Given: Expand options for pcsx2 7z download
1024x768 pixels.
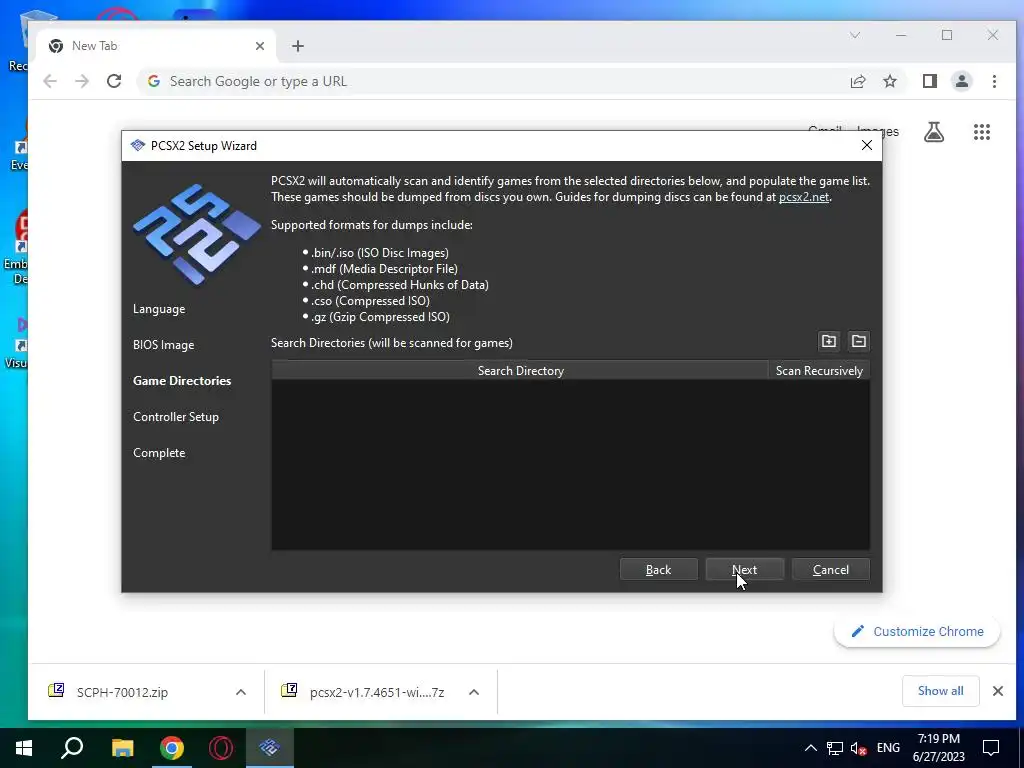Looking at the screenshot, I should 474,692.
